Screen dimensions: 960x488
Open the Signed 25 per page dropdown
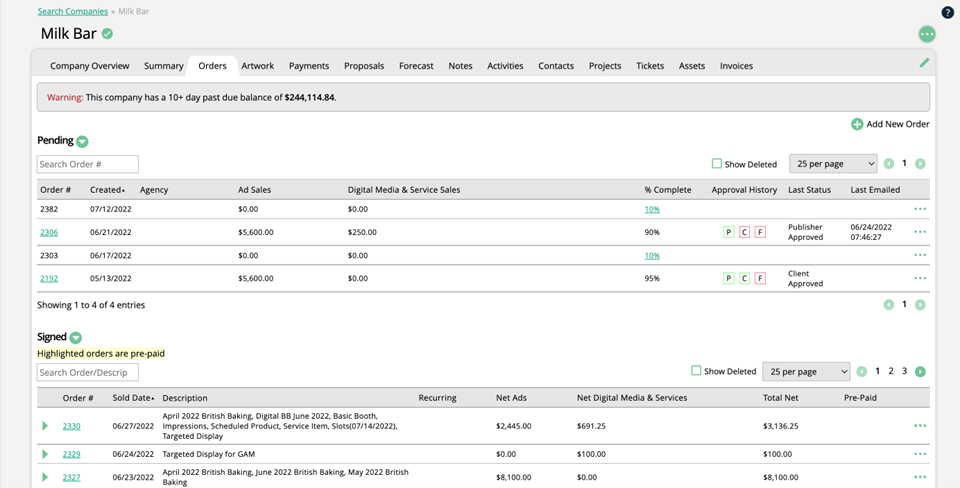806,372
